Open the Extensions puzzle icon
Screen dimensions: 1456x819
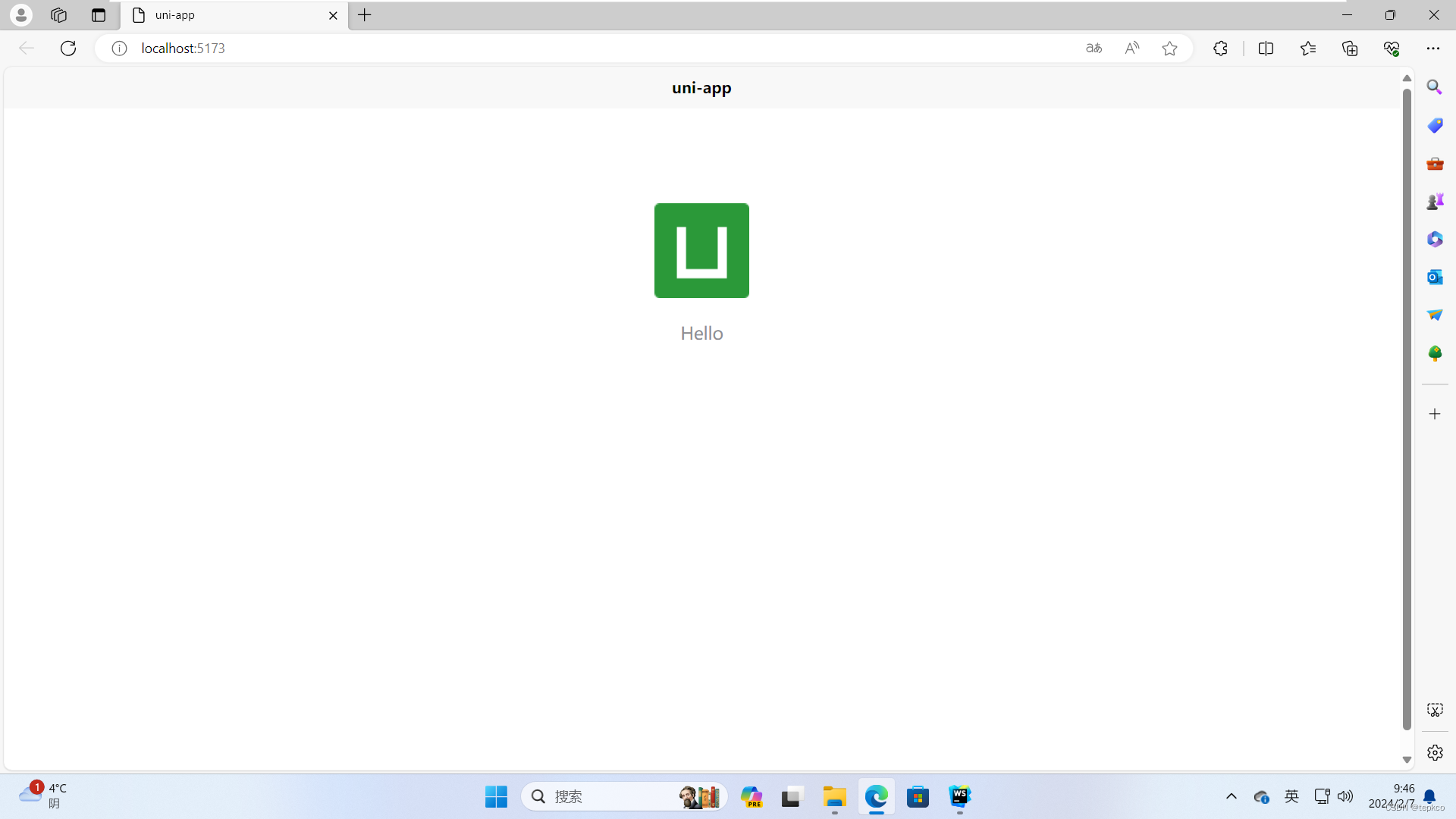[1220, 48]
